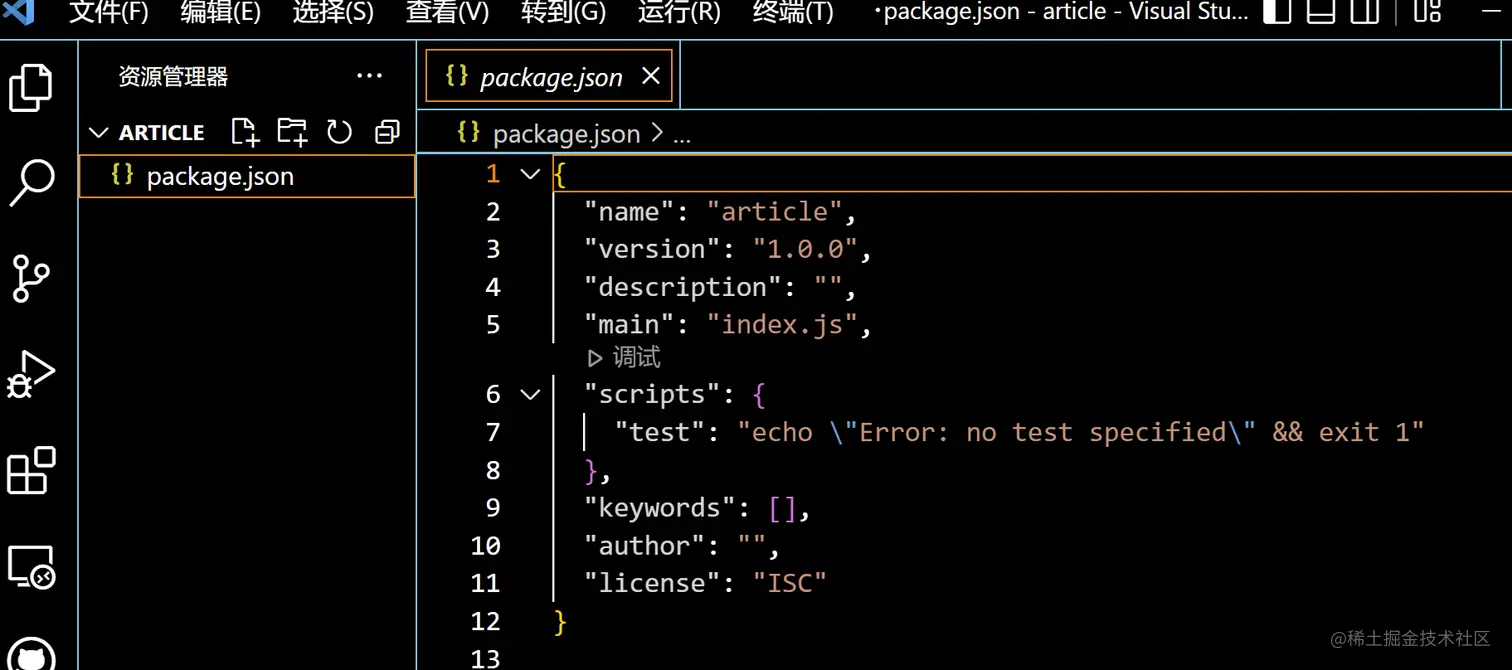Click the "scripts" key

[x=651, y=394]
